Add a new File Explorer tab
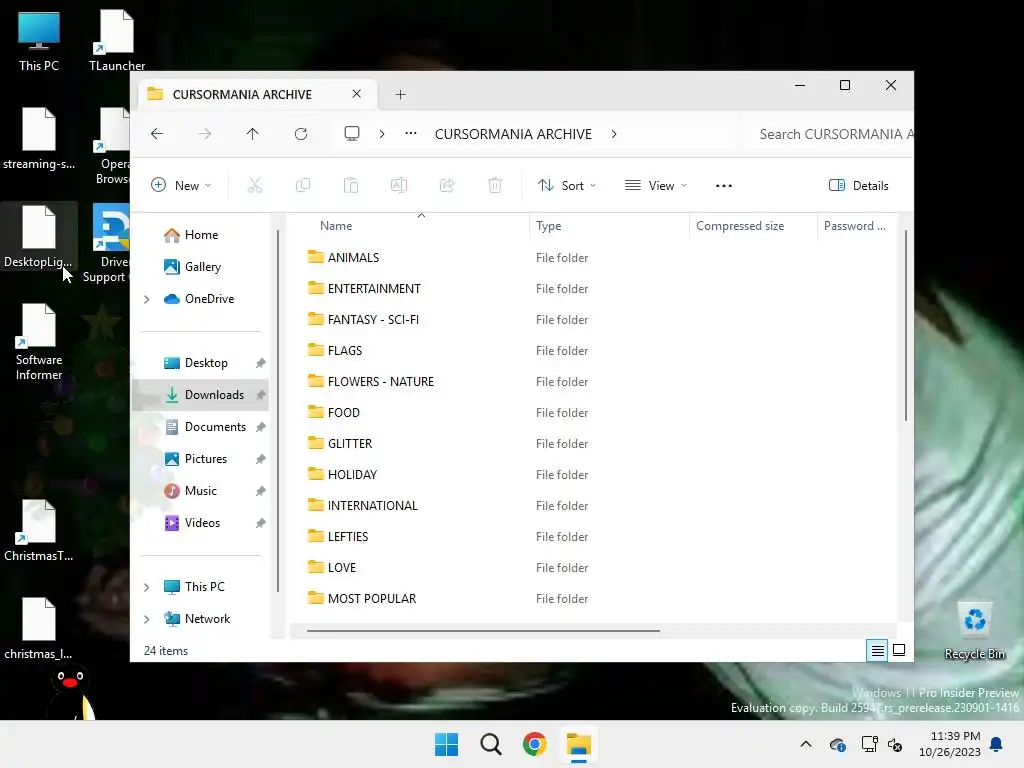Viewport: 1024px width, 768px height. point(400,95)
